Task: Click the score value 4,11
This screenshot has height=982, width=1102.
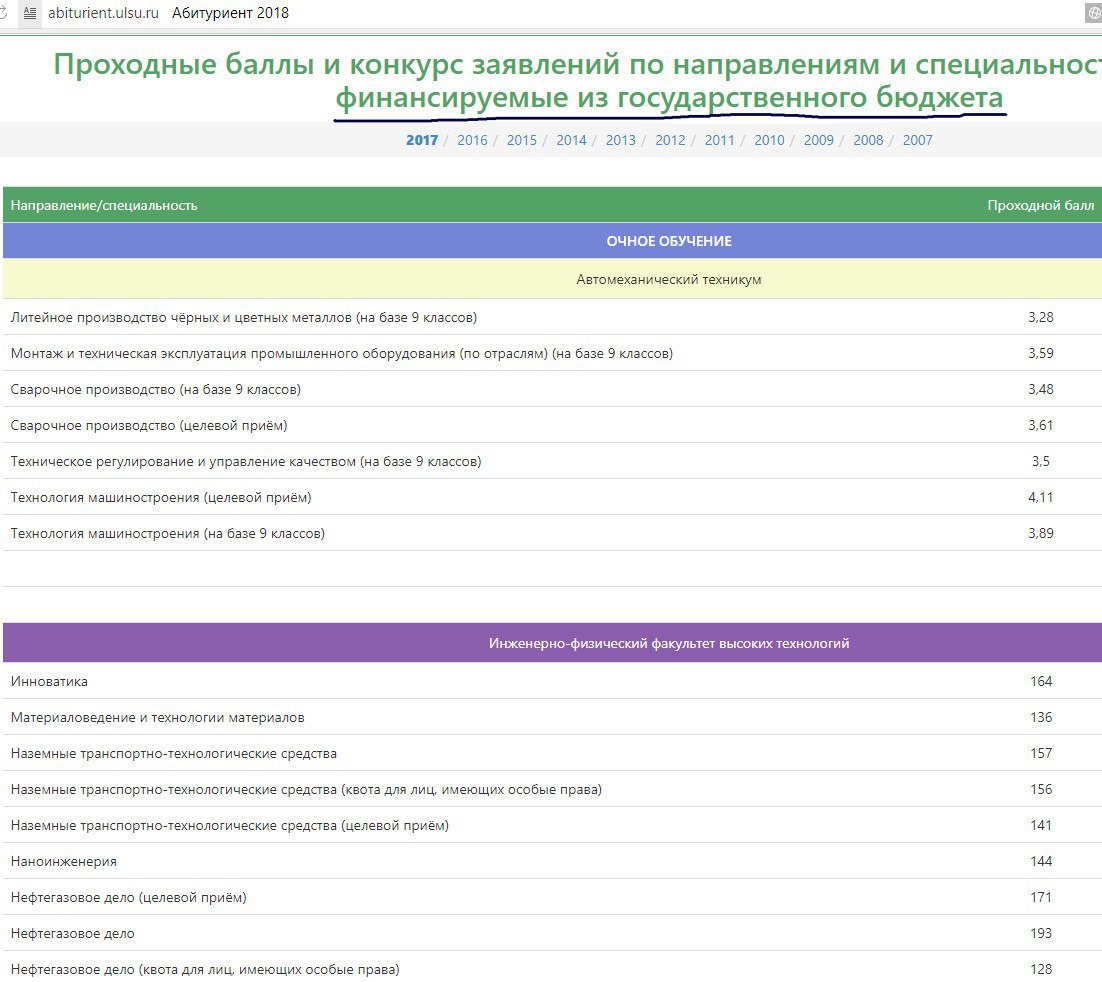Action: (x=1041, y=497)
